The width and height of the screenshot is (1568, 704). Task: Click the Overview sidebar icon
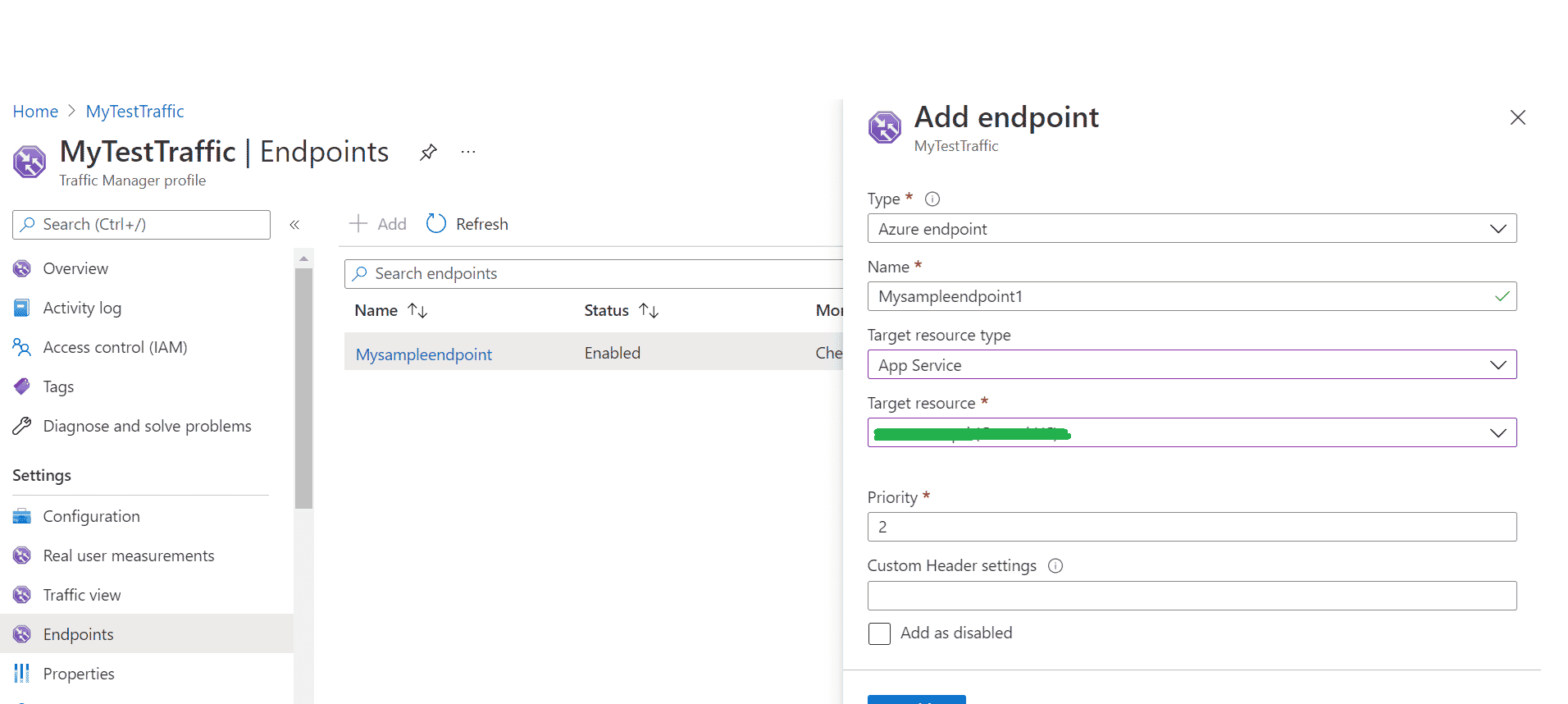(22, 268)
